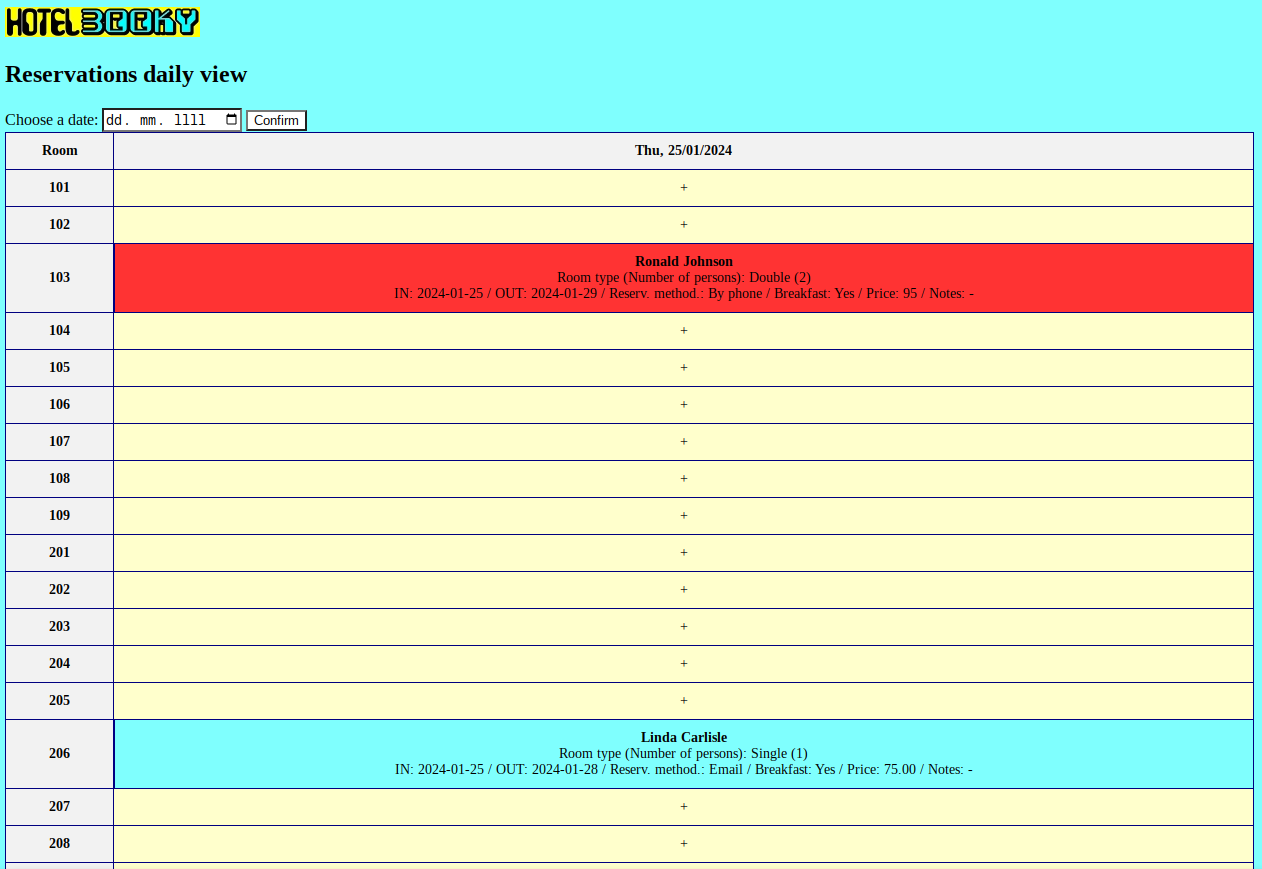This screenshot has width=1262, height=869.
Task: Click the Room column header
Action: click(60, 151)
